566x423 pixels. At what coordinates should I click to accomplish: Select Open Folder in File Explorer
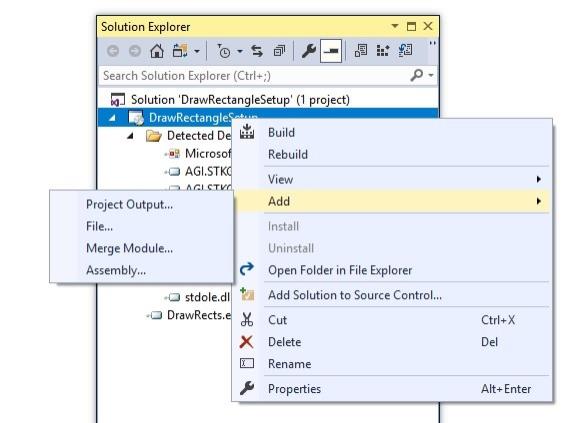click(340, 270)
